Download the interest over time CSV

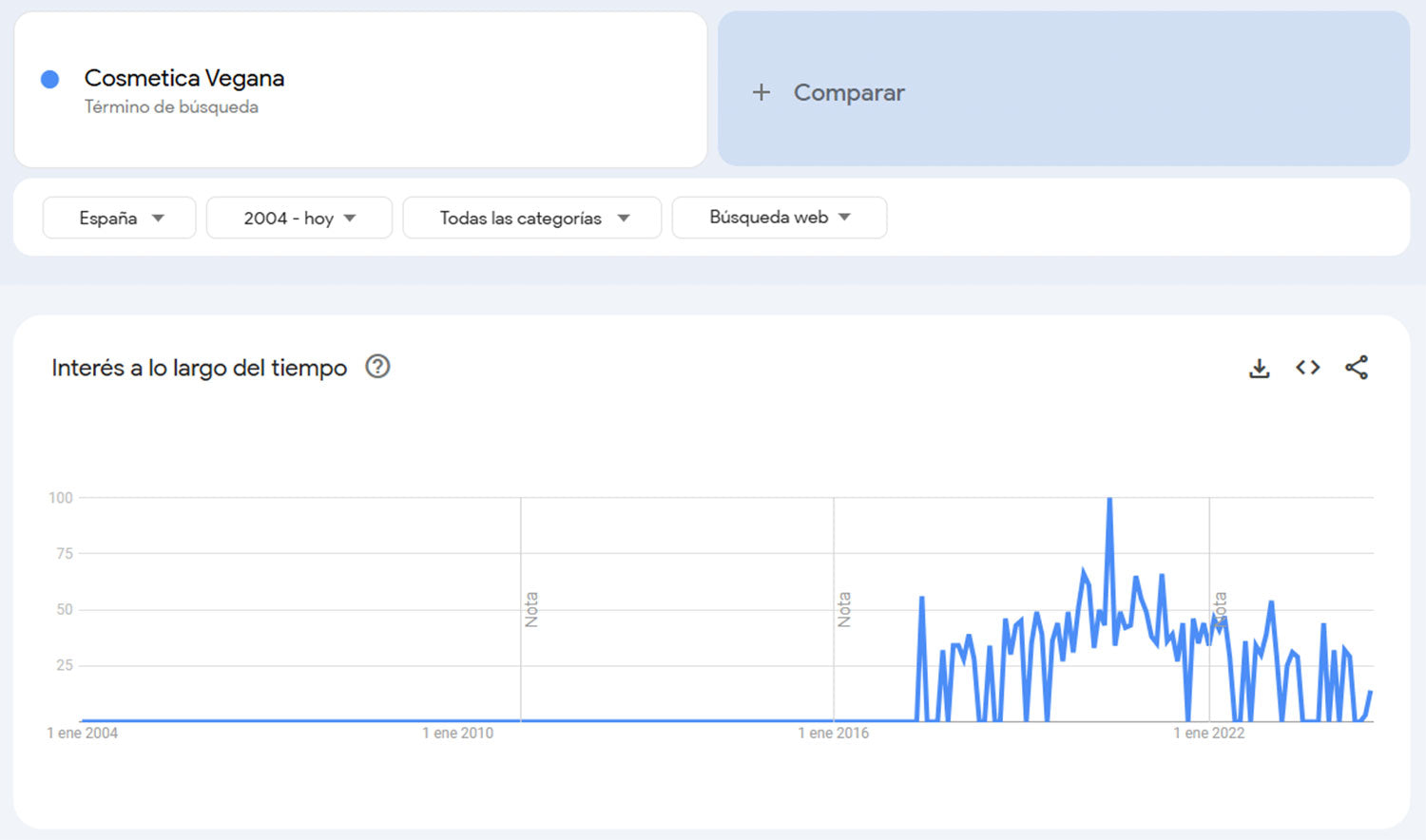tap(1259, 368)
